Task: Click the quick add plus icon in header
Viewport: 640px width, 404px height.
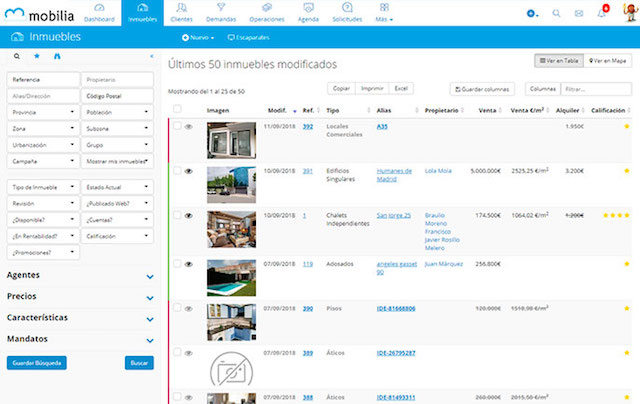Action: point(532,13)
